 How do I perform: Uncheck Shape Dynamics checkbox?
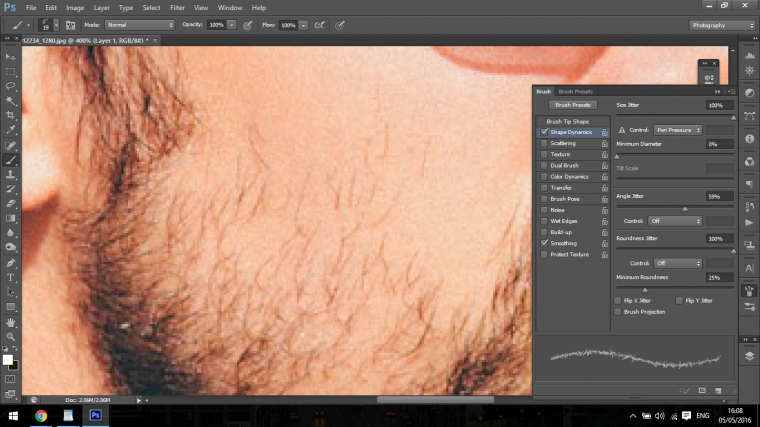[x=544, y=132]
